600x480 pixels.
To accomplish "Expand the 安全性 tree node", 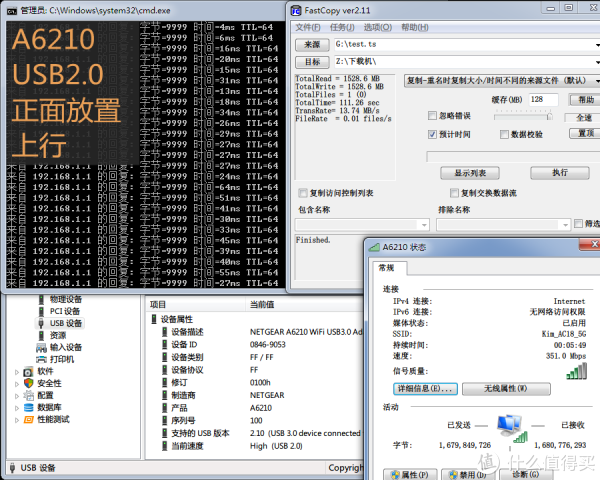I will click(16, 384).
